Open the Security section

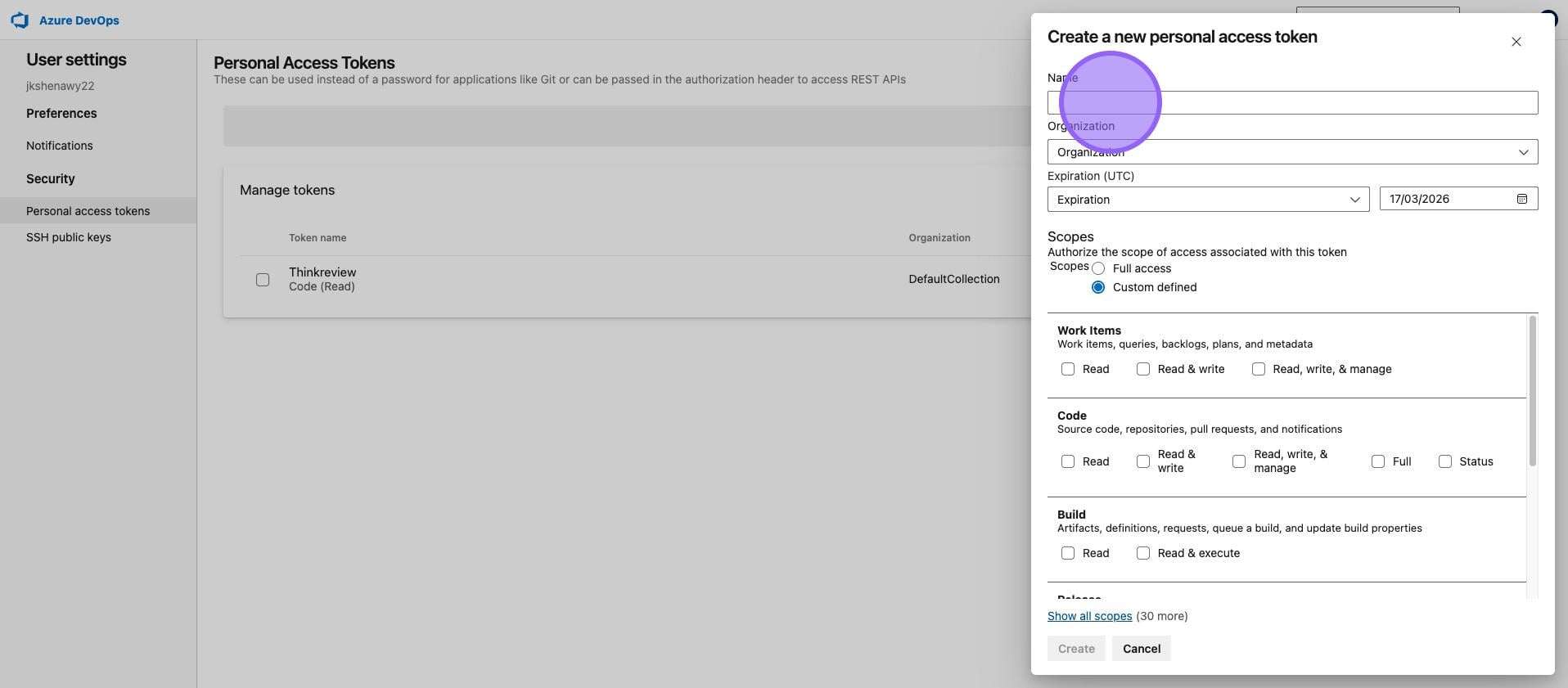point(50,178)
